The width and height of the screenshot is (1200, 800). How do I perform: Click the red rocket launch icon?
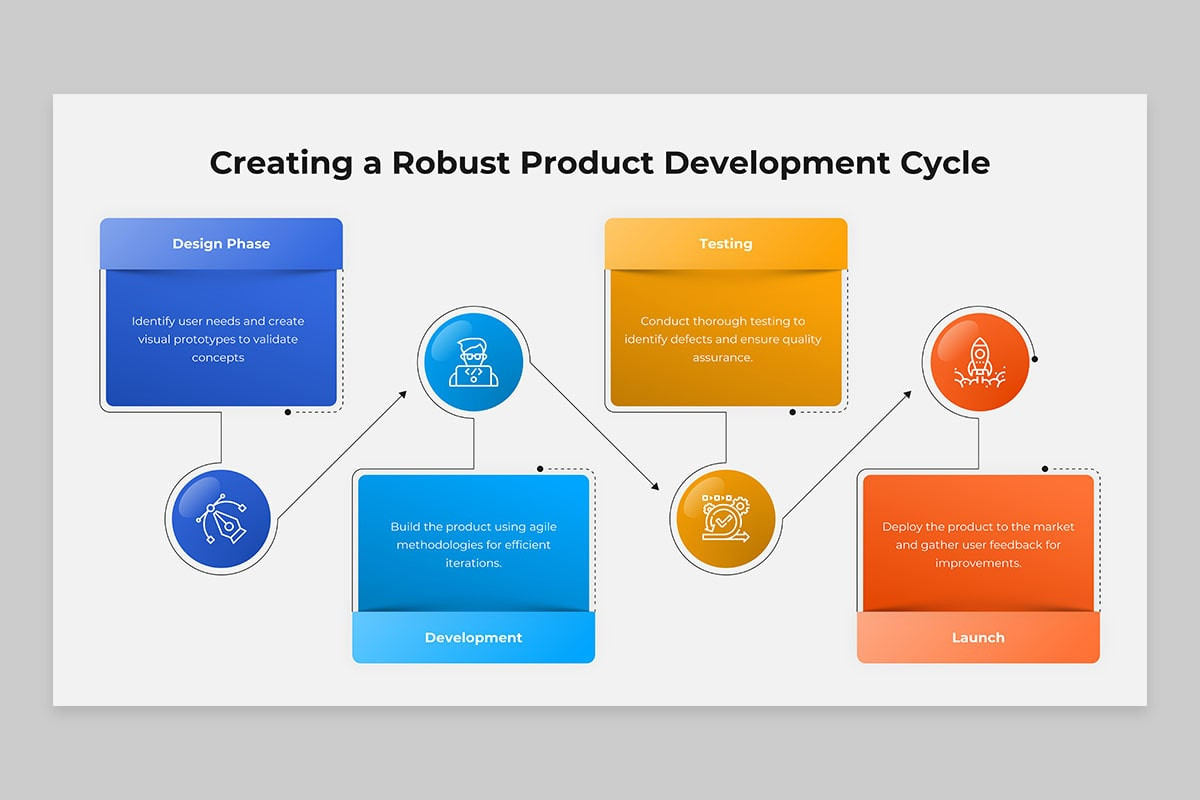(x=979, y=362)
